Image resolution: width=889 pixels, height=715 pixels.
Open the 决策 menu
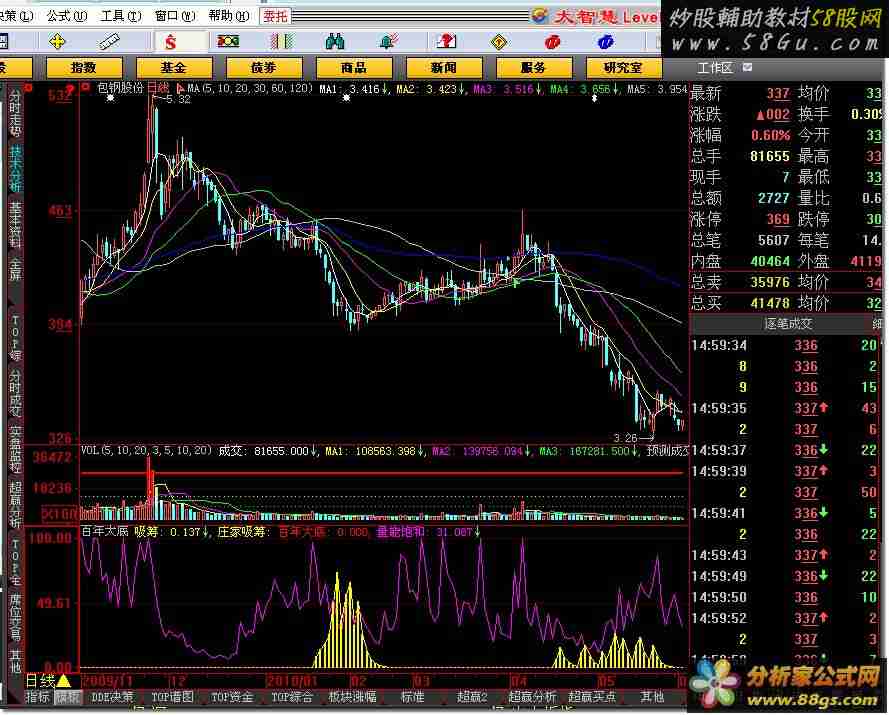[17, 16]
